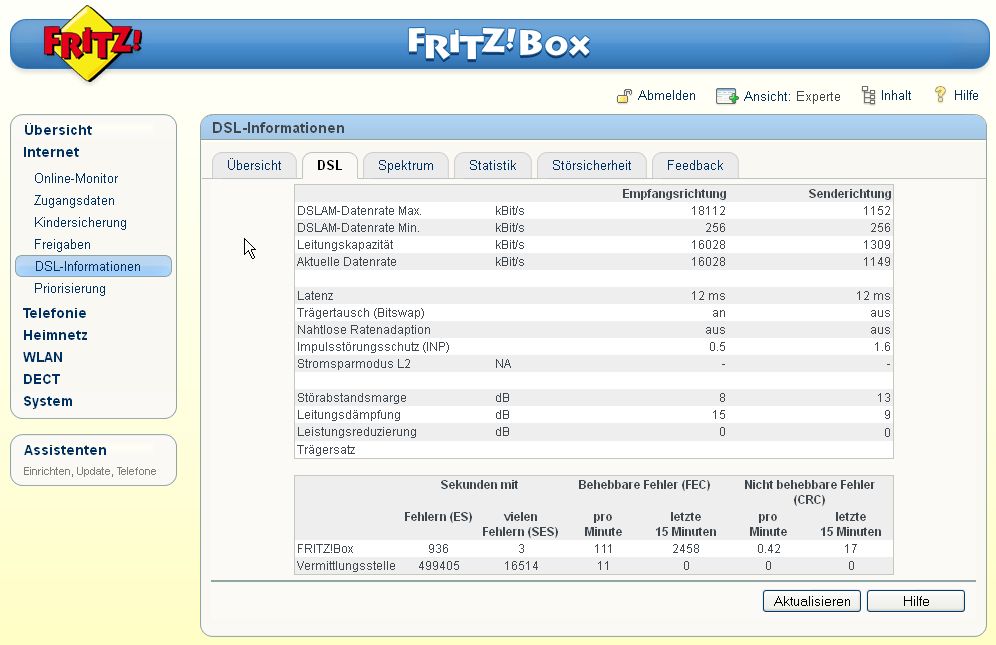Click the Ansicht Experte view icon

click(x=727, y=96)
